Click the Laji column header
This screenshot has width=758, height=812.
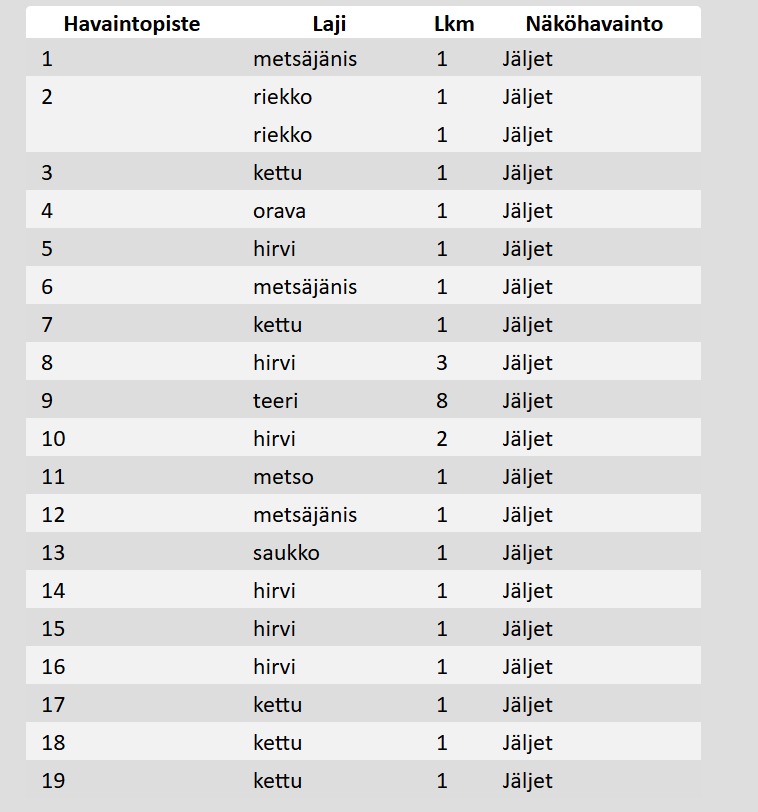point(329,24)
